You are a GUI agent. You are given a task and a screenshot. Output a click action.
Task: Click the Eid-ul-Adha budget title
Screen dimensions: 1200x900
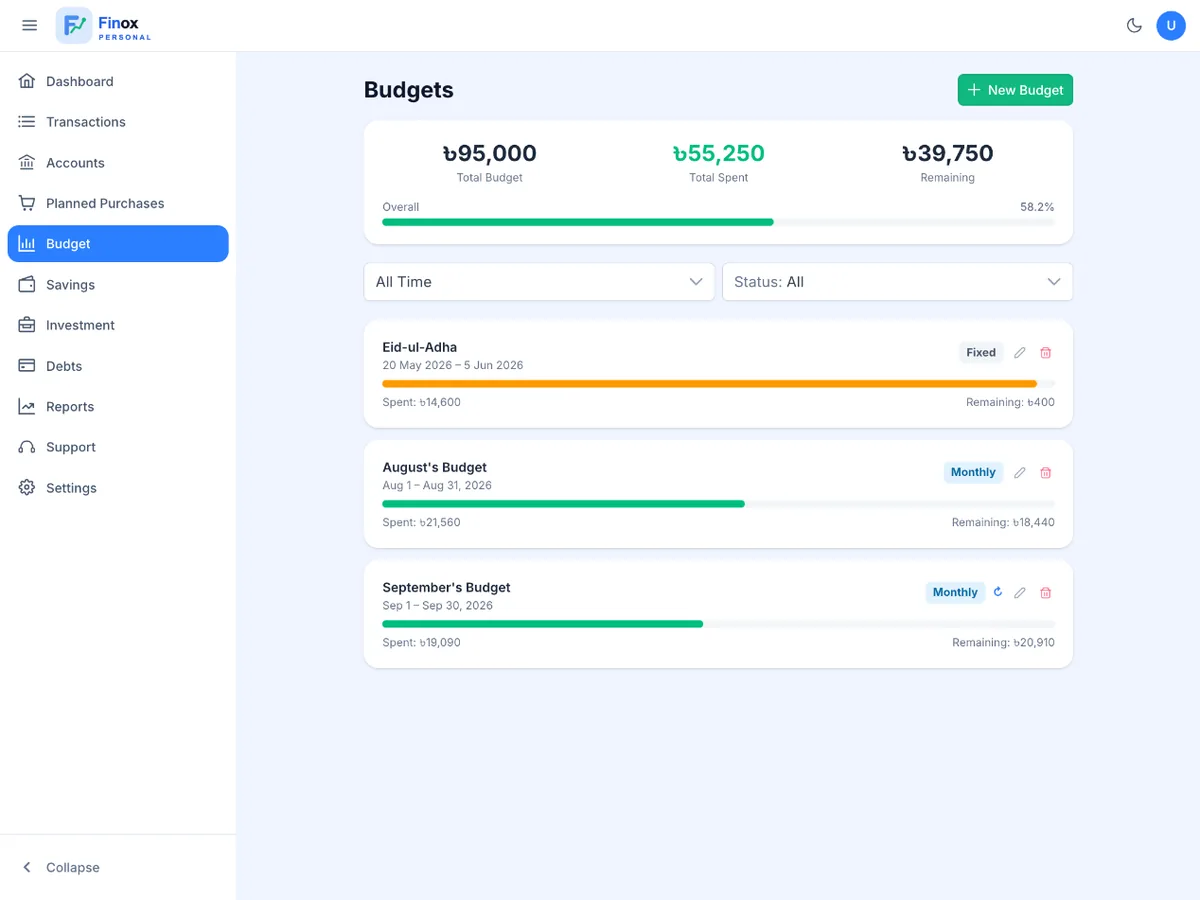click(x=420, y=347)
